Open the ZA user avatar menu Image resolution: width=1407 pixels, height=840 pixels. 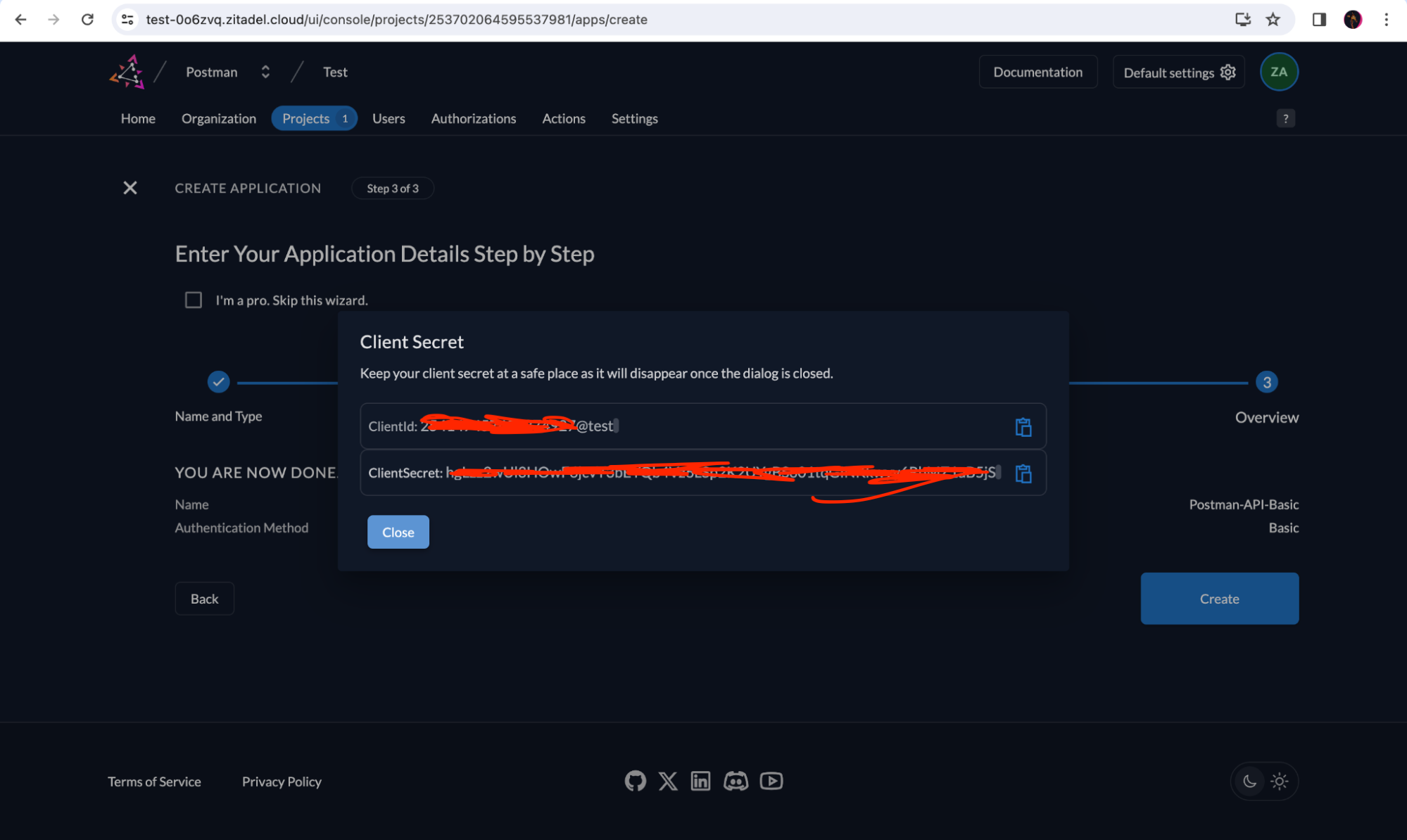pyautogui.click(x=1278, y=72)
